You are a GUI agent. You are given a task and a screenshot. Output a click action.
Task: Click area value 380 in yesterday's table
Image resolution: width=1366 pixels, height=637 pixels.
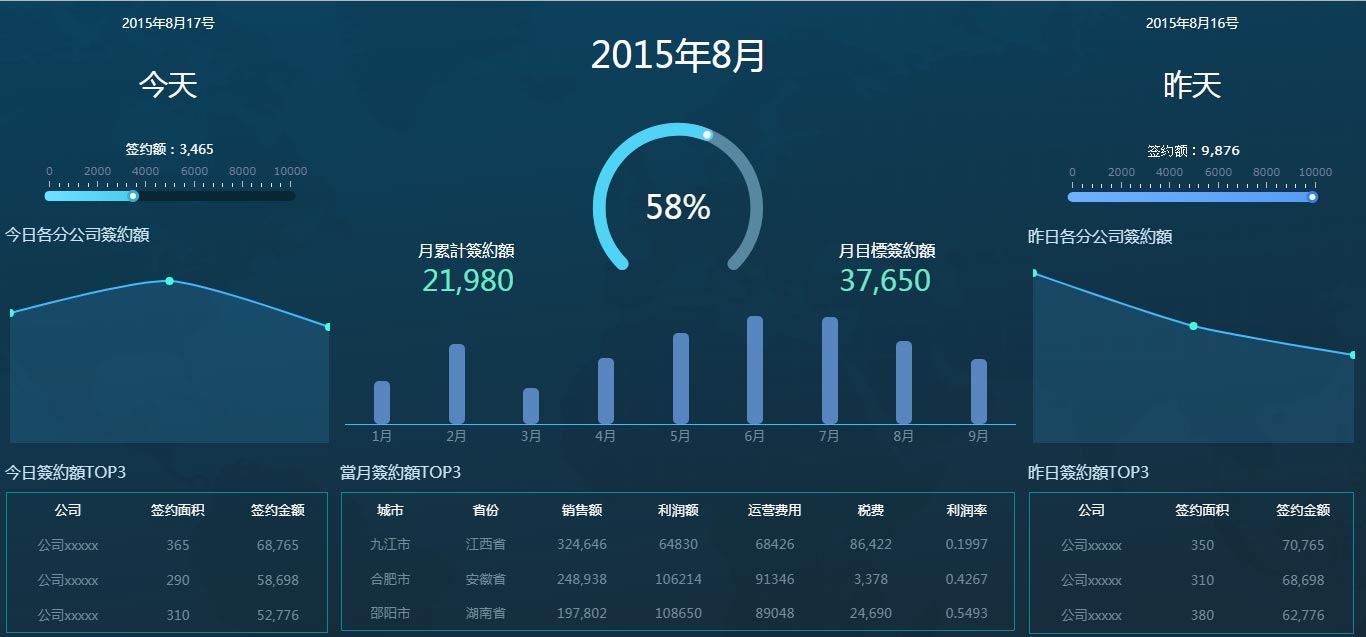1202,615
